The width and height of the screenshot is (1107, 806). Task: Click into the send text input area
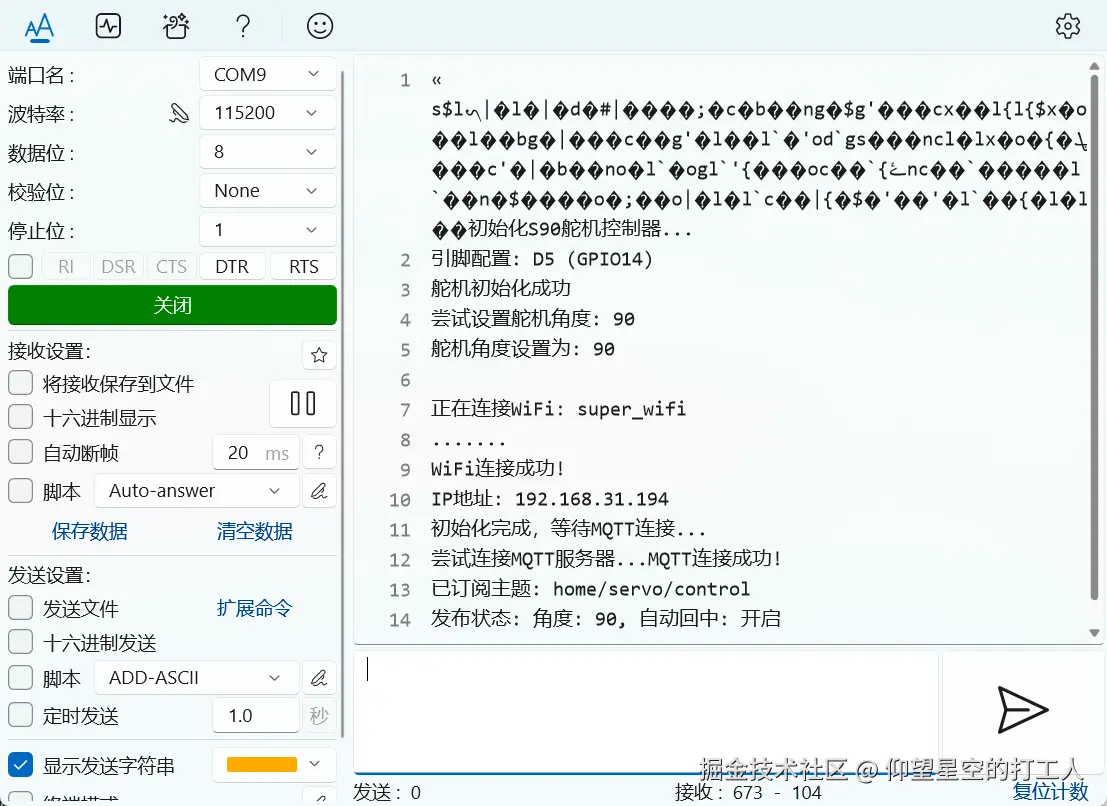point(646,711)
